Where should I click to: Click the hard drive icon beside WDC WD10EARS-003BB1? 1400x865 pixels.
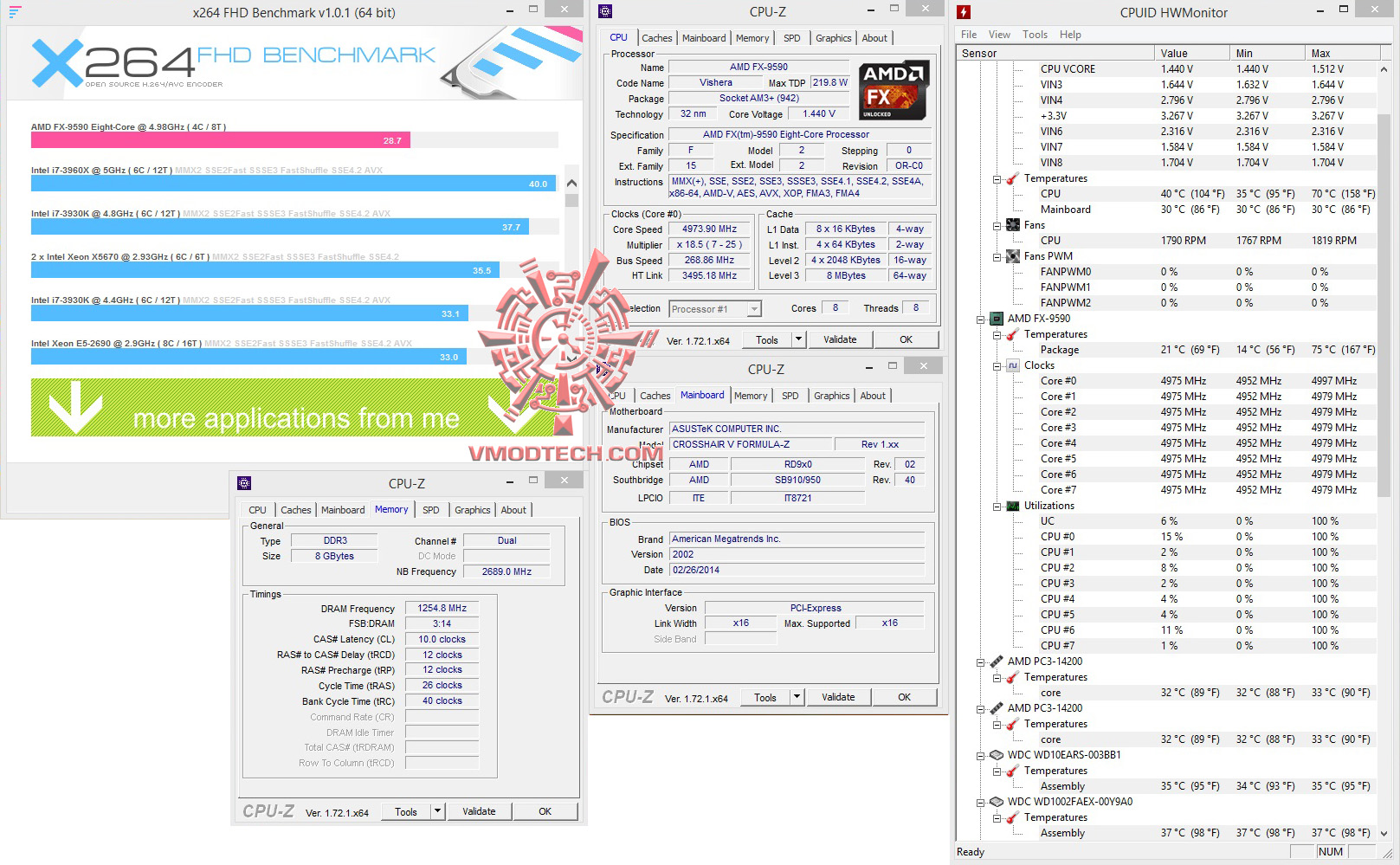point(997,755)
